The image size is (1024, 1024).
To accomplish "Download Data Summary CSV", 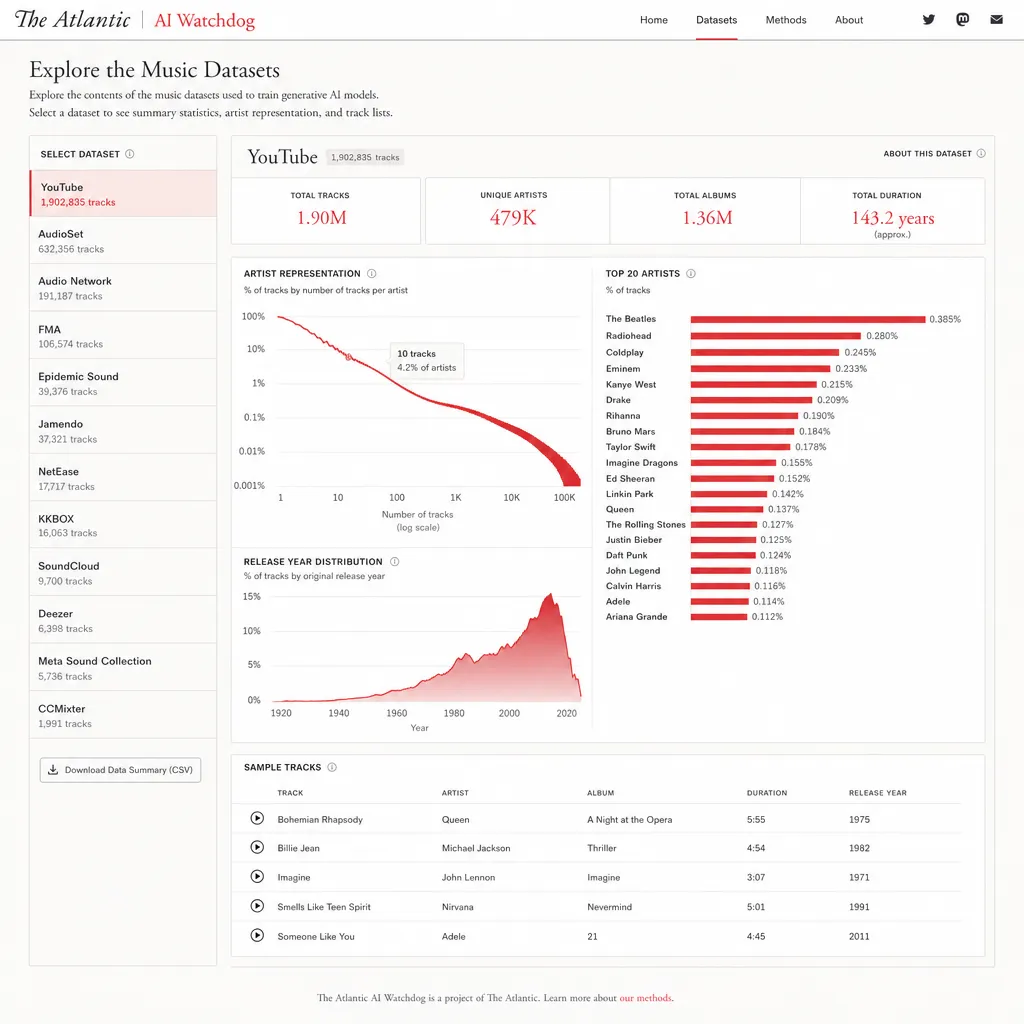I will tap(120, 770).
